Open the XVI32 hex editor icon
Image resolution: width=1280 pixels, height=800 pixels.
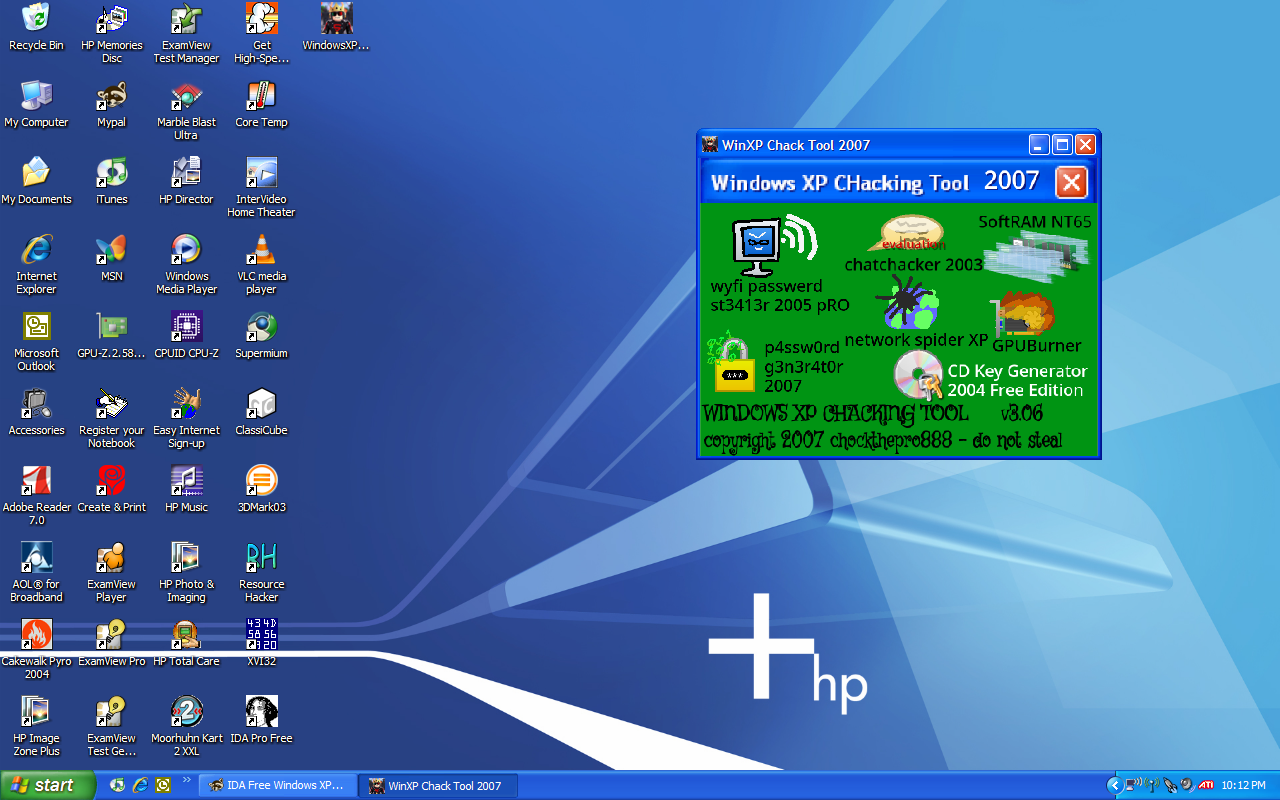pyautogui.click(x=261, y=634)
